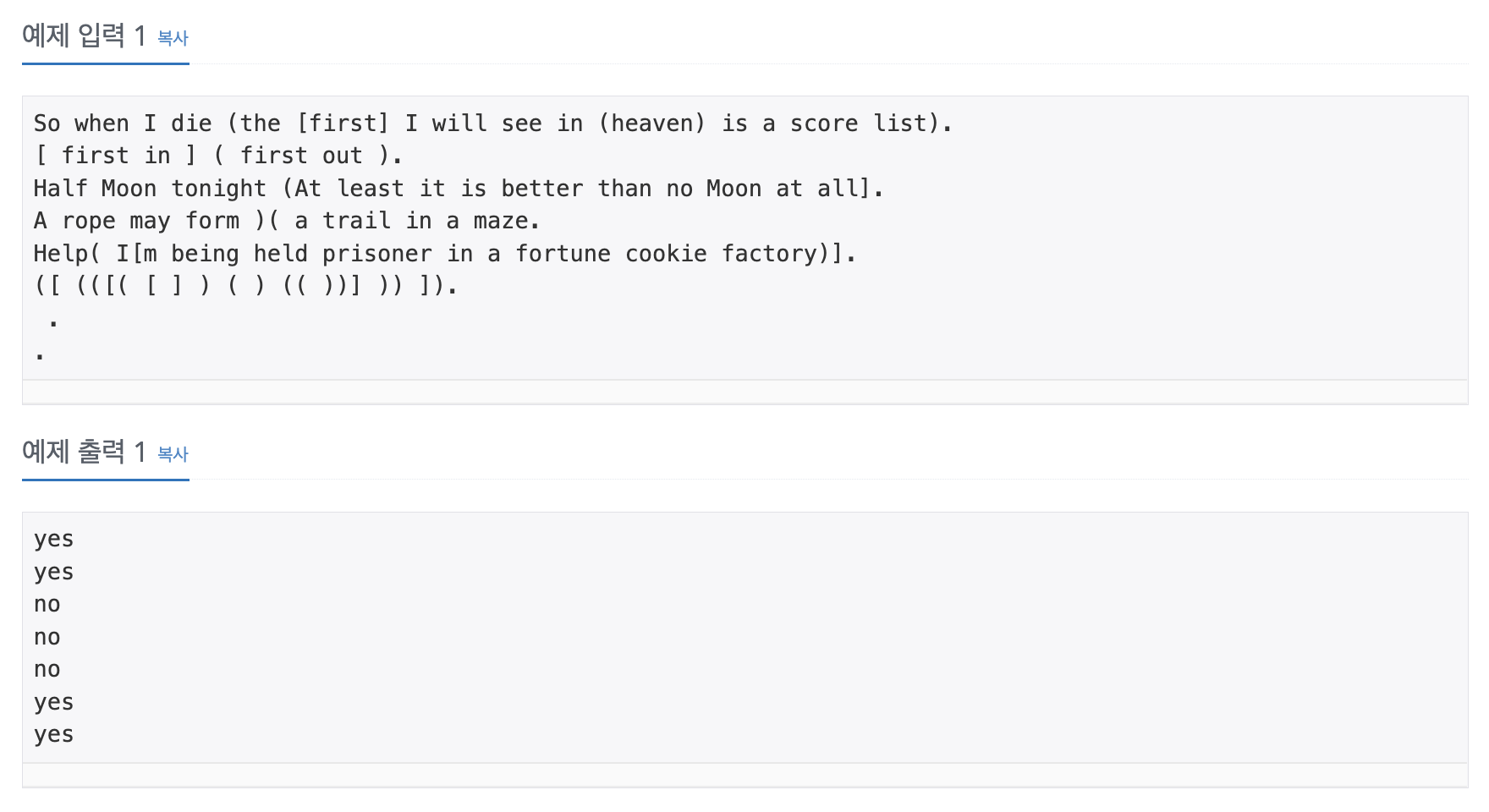The height and width of the screenshot is (812, 1489).
Task: Click the empty strip below the output box
Action: pos(745,775)
